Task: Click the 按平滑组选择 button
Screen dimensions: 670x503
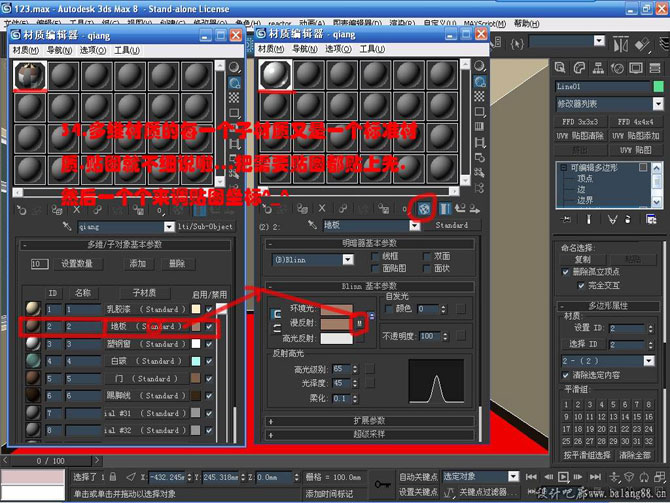Action: (587, 456)
